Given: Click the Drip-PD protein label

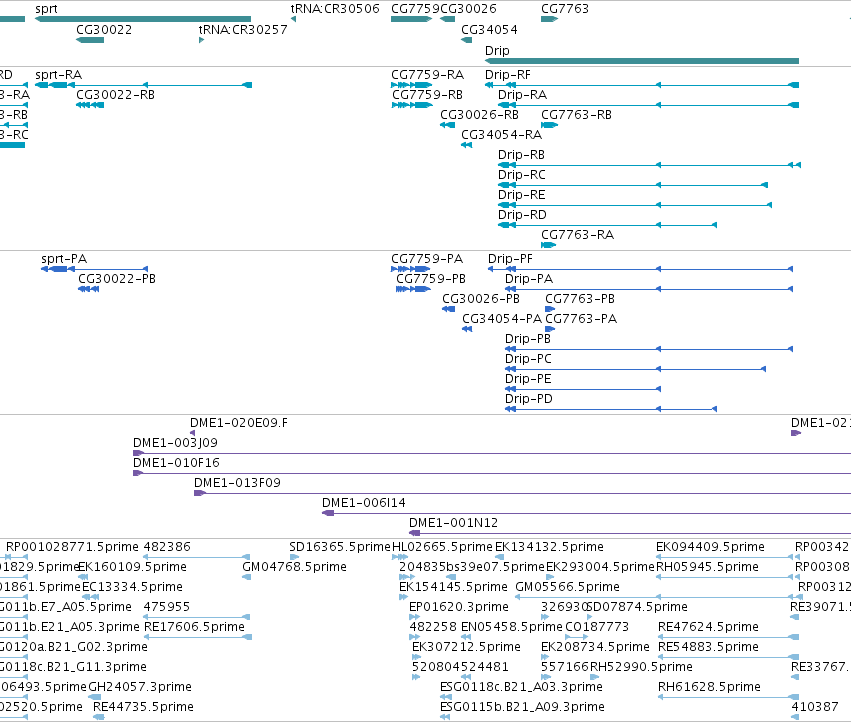Looking at the screenshot, I should [x=529, y=398].
